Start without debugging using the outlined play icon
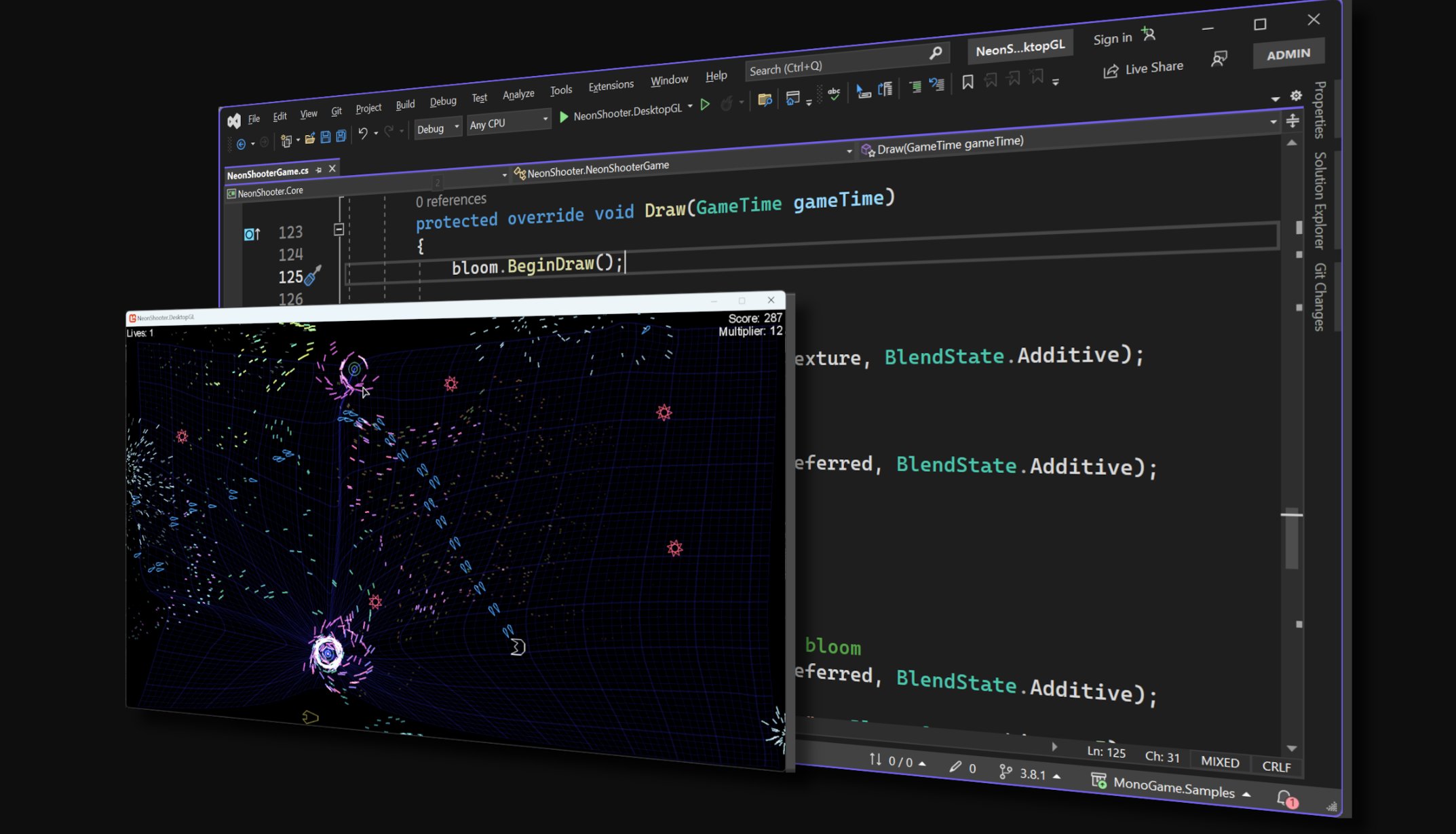This screenshot has width=1456, height=834. click(x=705, y=105)
